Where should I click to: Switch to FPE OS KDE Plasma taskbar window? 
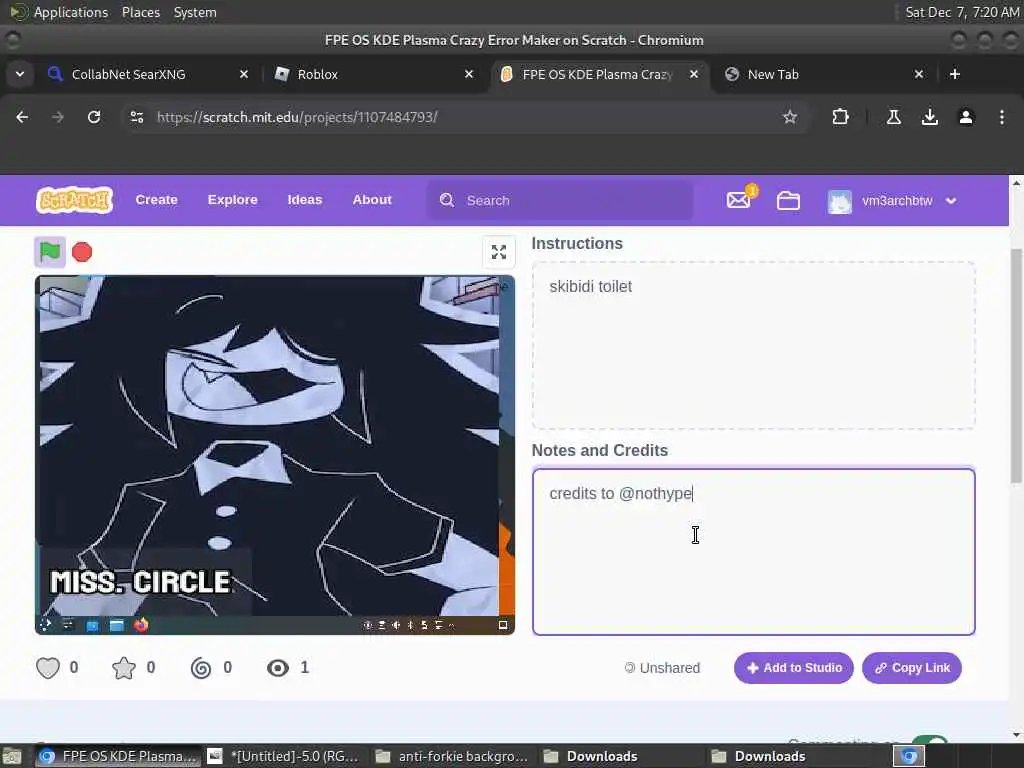click(118, 756)
